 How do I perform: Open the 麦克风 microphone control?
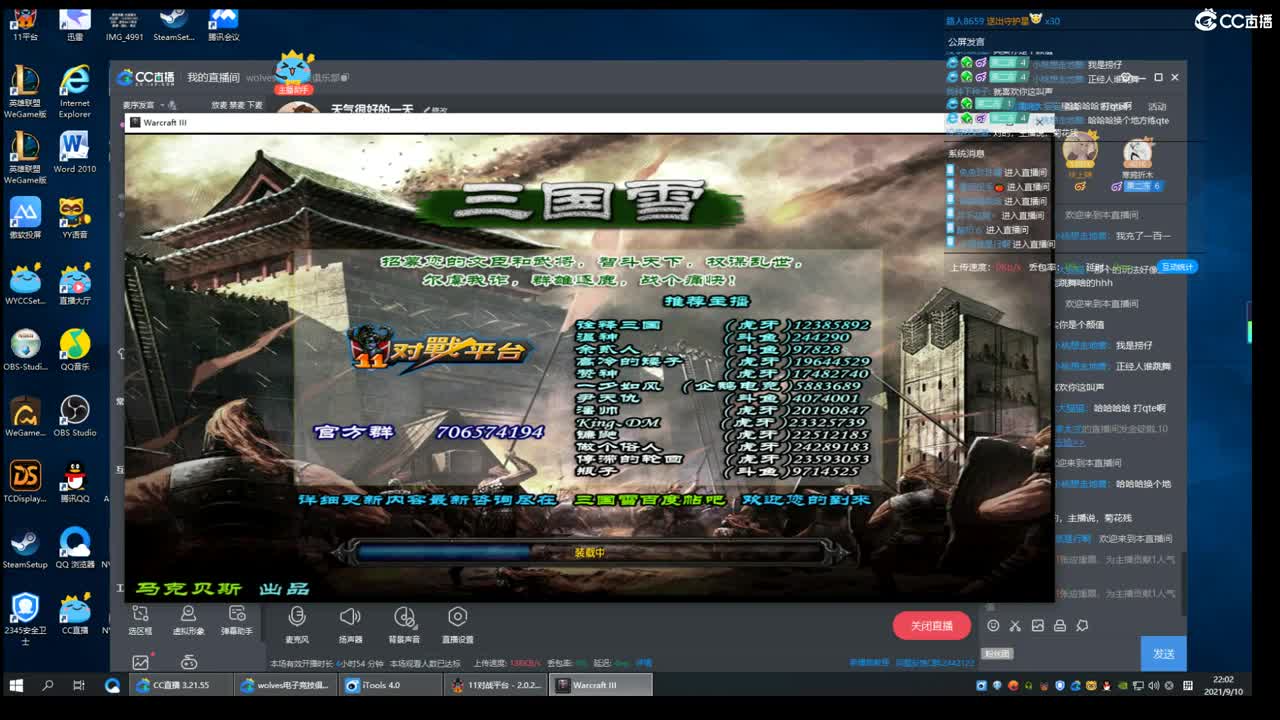(x=296, y=623)
